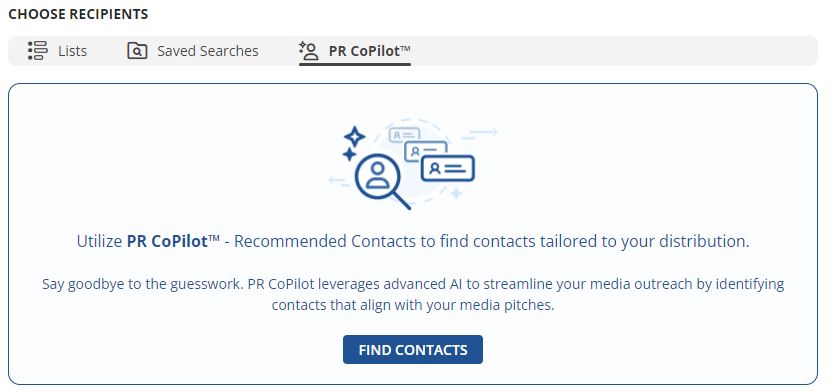The width and height of the screenshot is (834, 392).
Task: Click empty area of the gray tab bar
Action: (612, 51)
